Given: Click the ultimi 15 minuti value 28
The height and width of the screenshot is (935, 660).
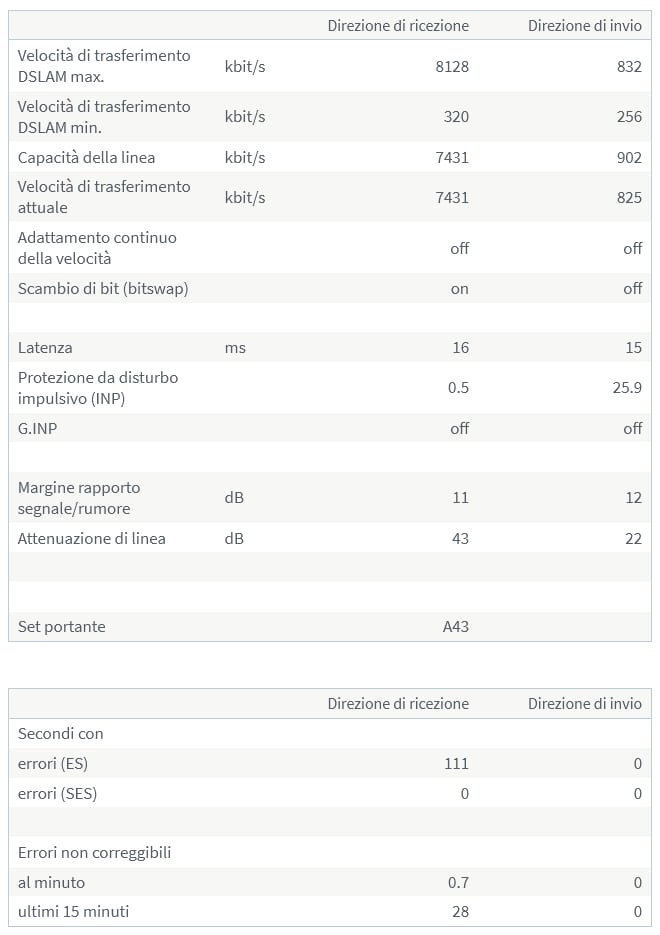Looking at the screenshot, I should click(x=459, y=911).
